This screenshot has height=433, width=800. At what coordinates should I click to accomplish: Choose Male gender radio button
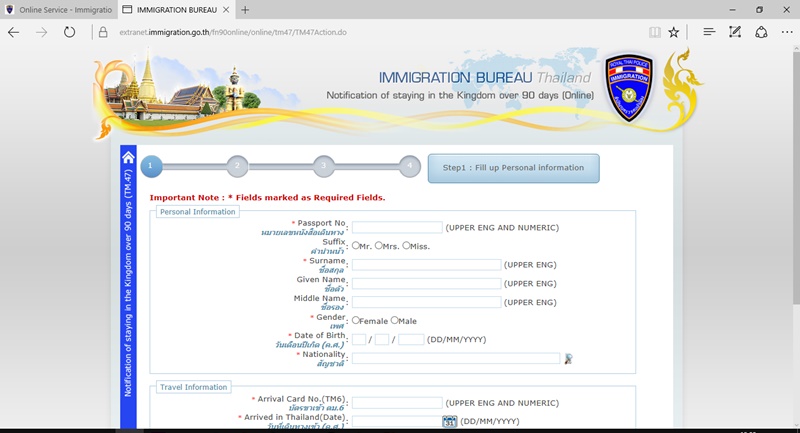(x=394, y=320)
